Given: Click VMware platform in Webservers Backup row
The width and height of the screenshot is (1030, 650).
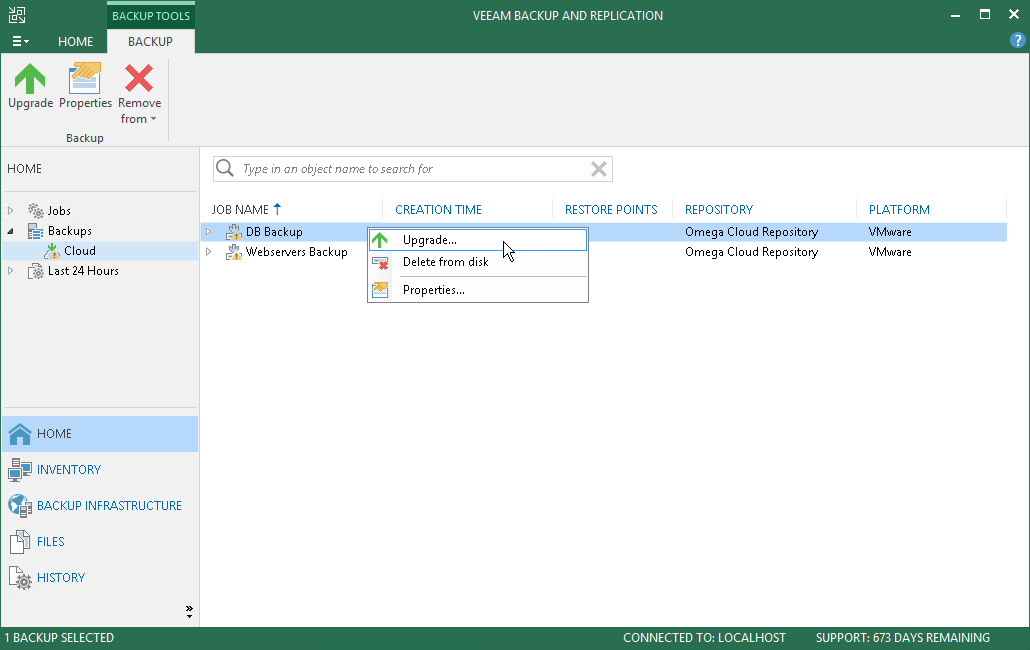Looking at the screenshot, I should pos(890,251).
